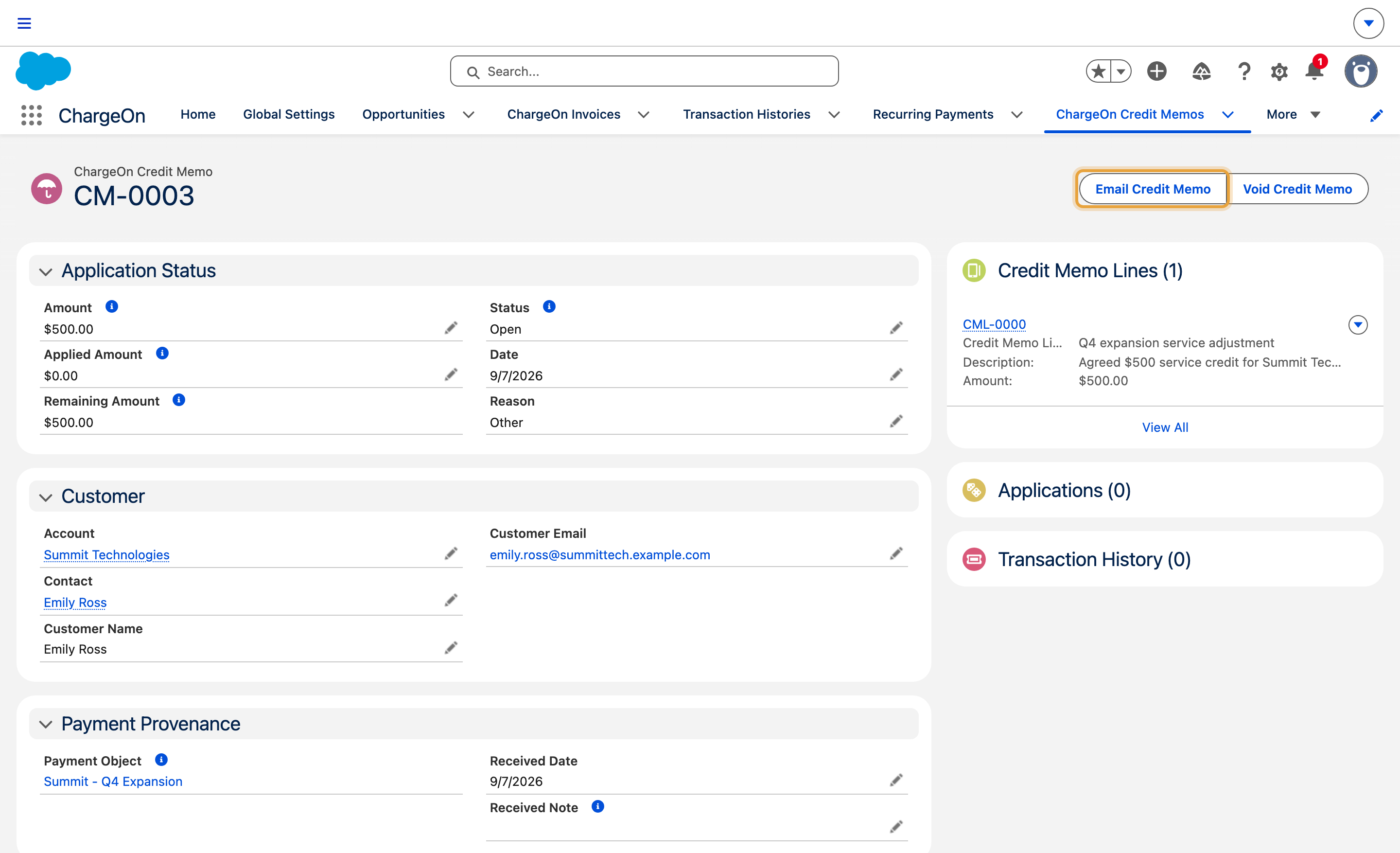
Task: Click into the global Search field
Action: (x=644, y=71)
